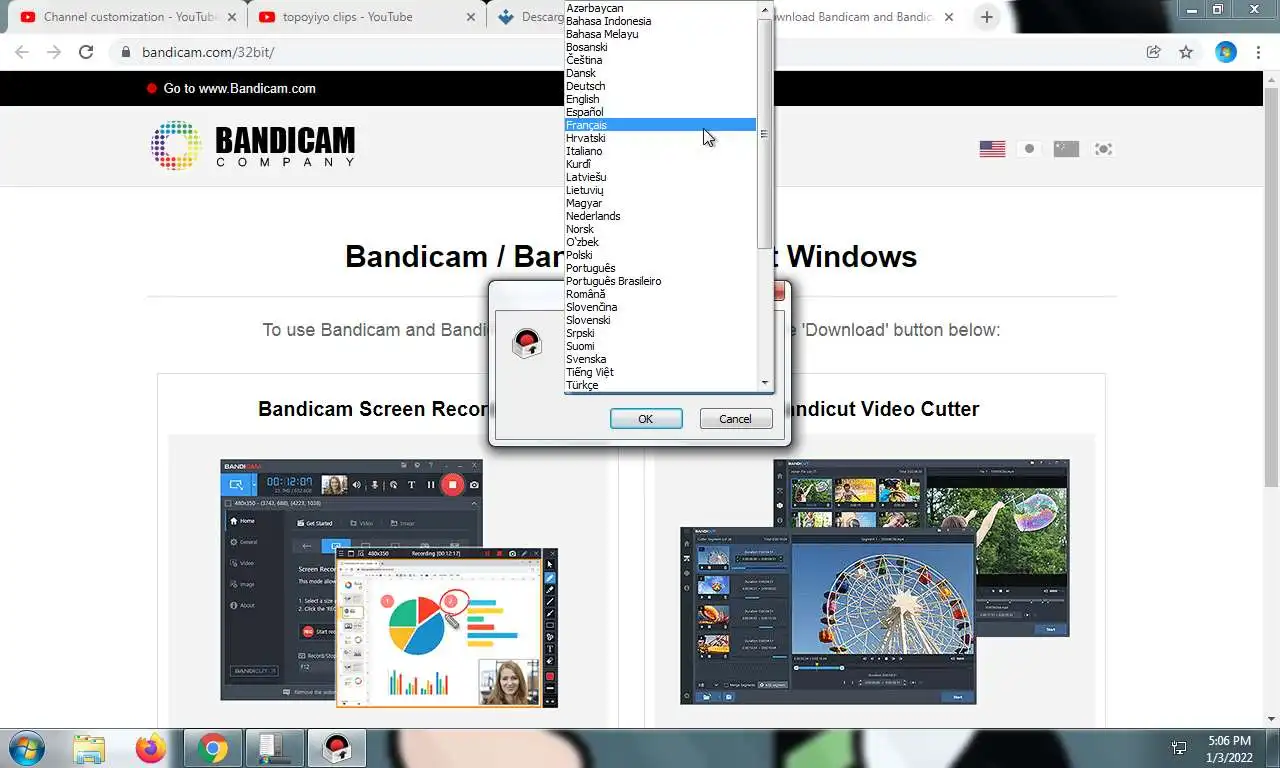
Task: Choose English from the language list
Action: coord(660,99)
